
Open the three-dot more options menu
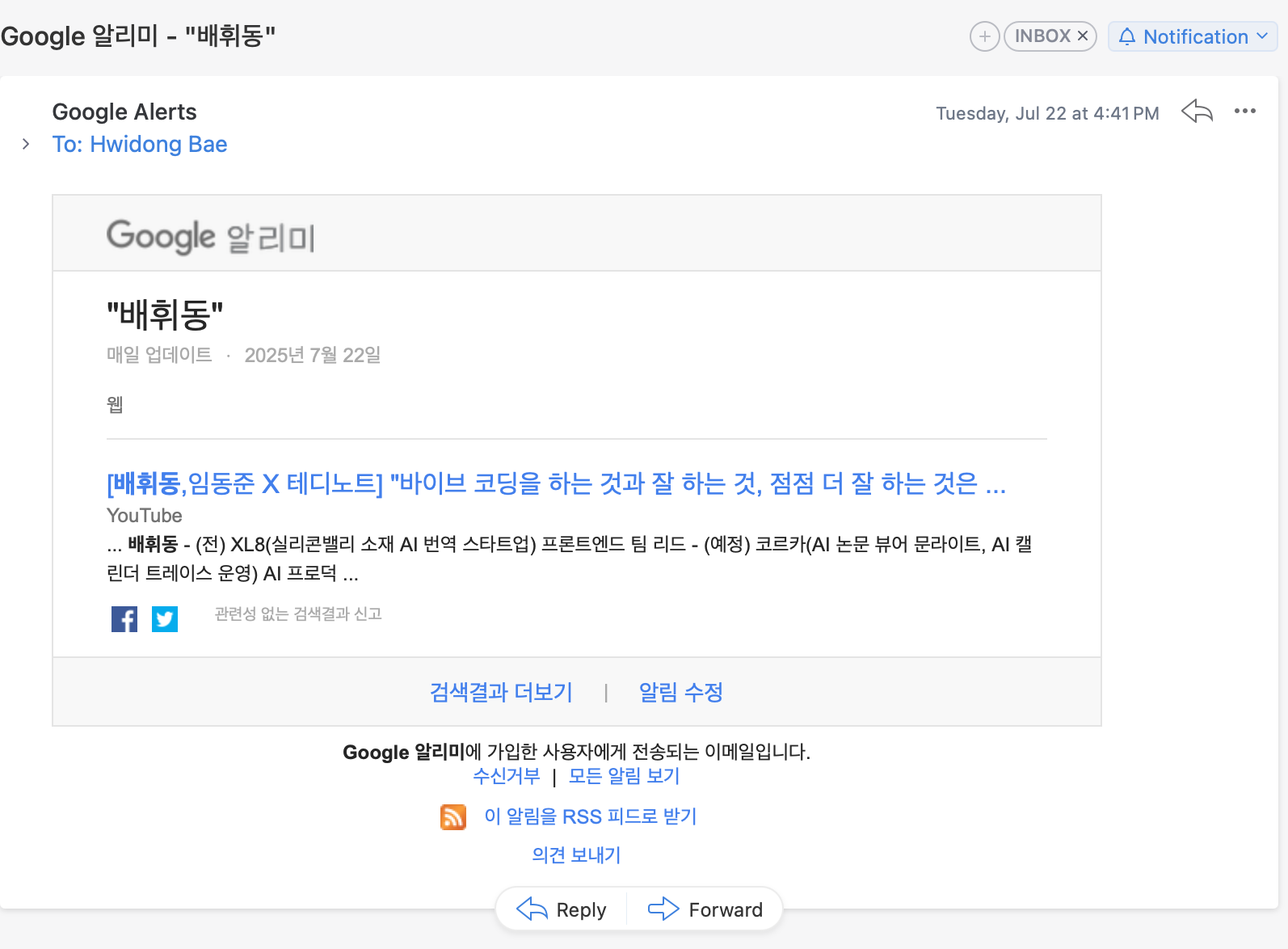pos(1245,111)
